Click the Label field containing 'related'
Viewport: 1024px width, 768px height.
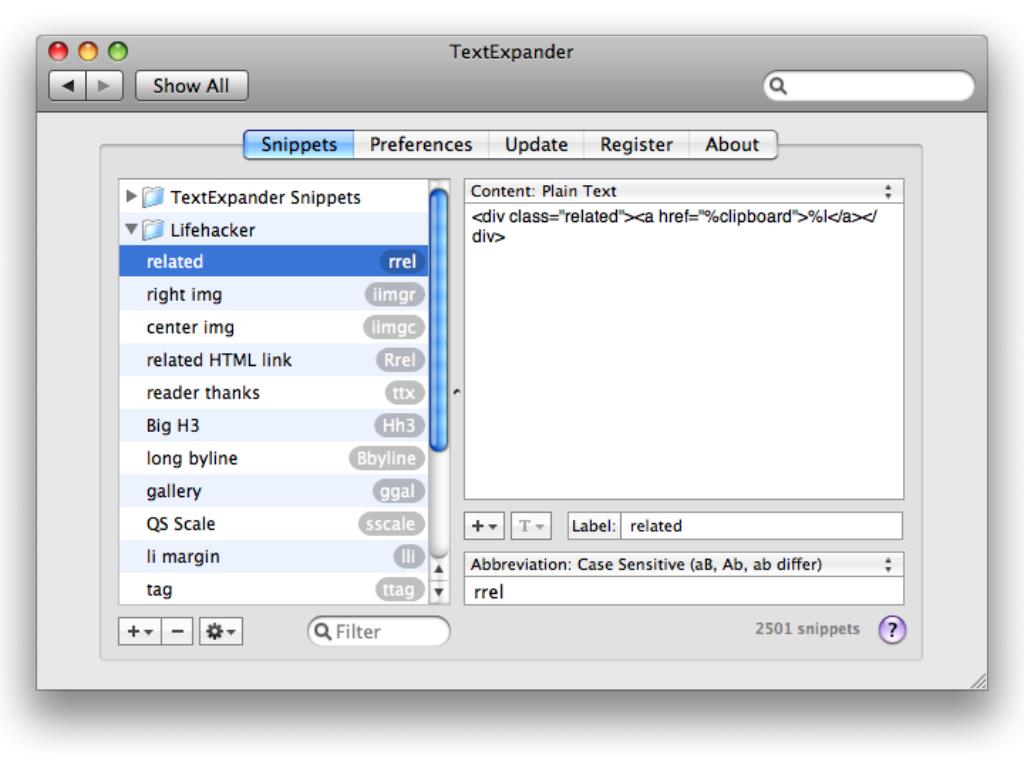tap(761, 526)
